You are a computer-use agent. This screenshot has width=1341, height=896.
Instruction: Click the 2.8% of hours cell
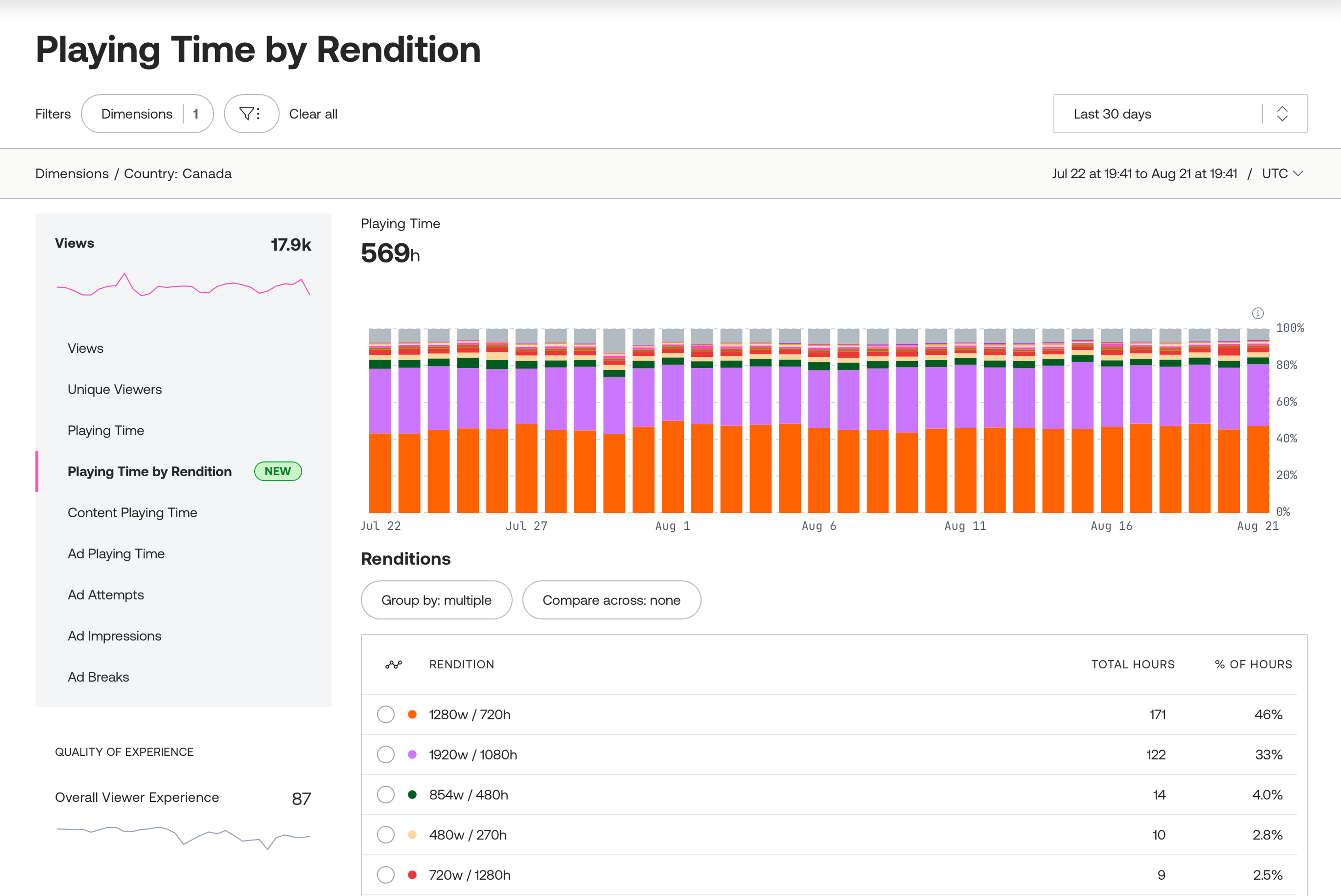[x=1267, y=834]
